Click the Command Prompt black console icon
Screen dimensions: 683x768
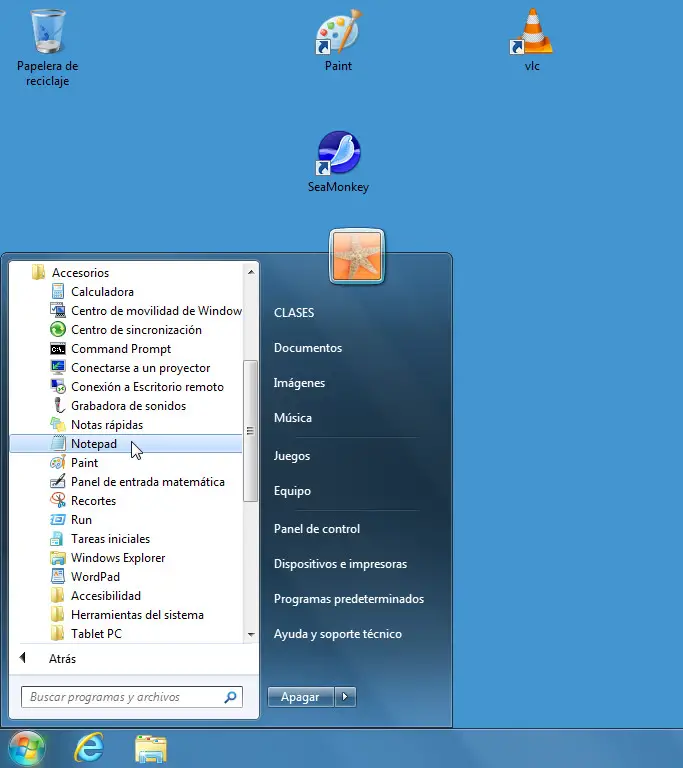tap(58, 349)
